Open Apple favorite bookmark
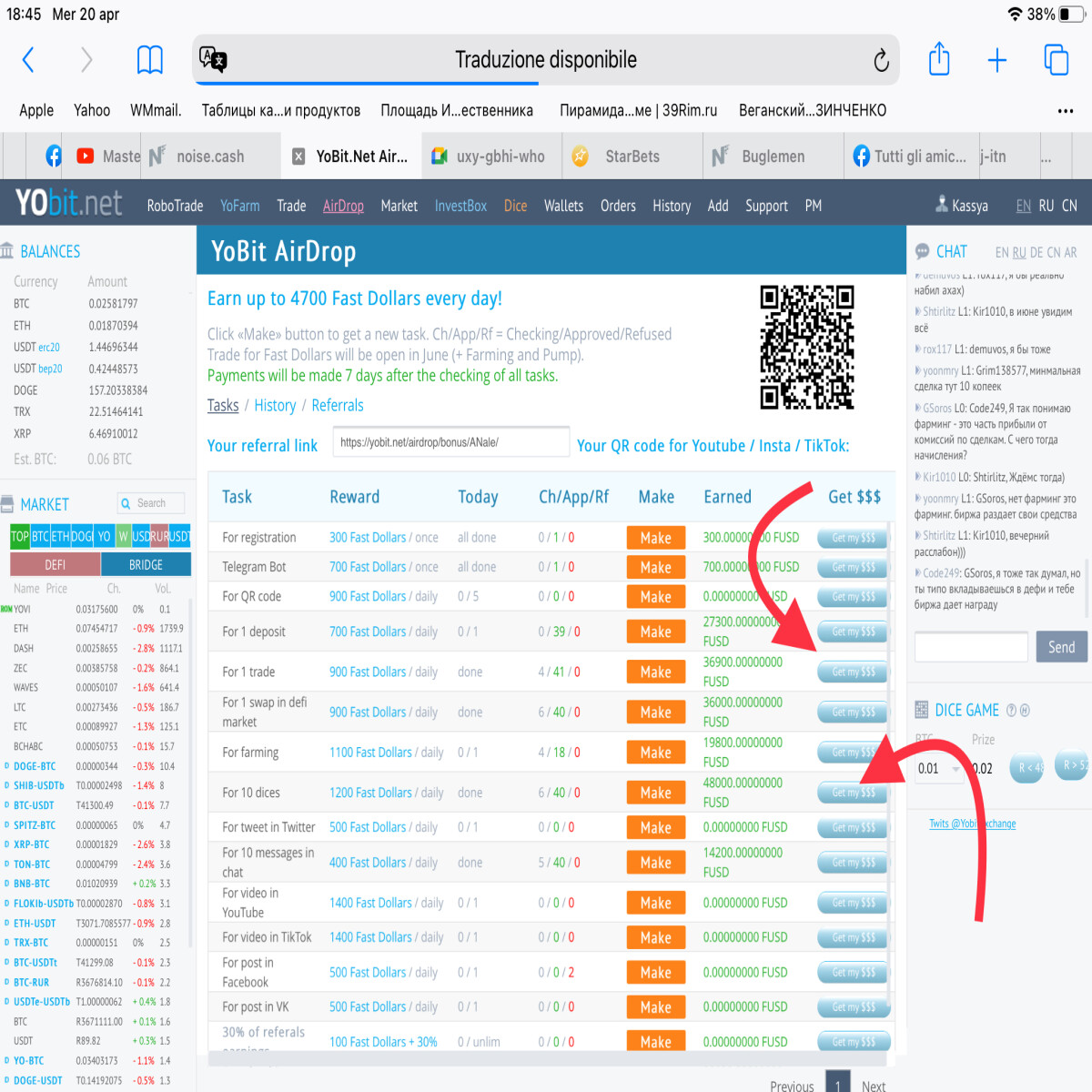The image size is (1092, 1092). pyautogui.click(x=36, y=111)
